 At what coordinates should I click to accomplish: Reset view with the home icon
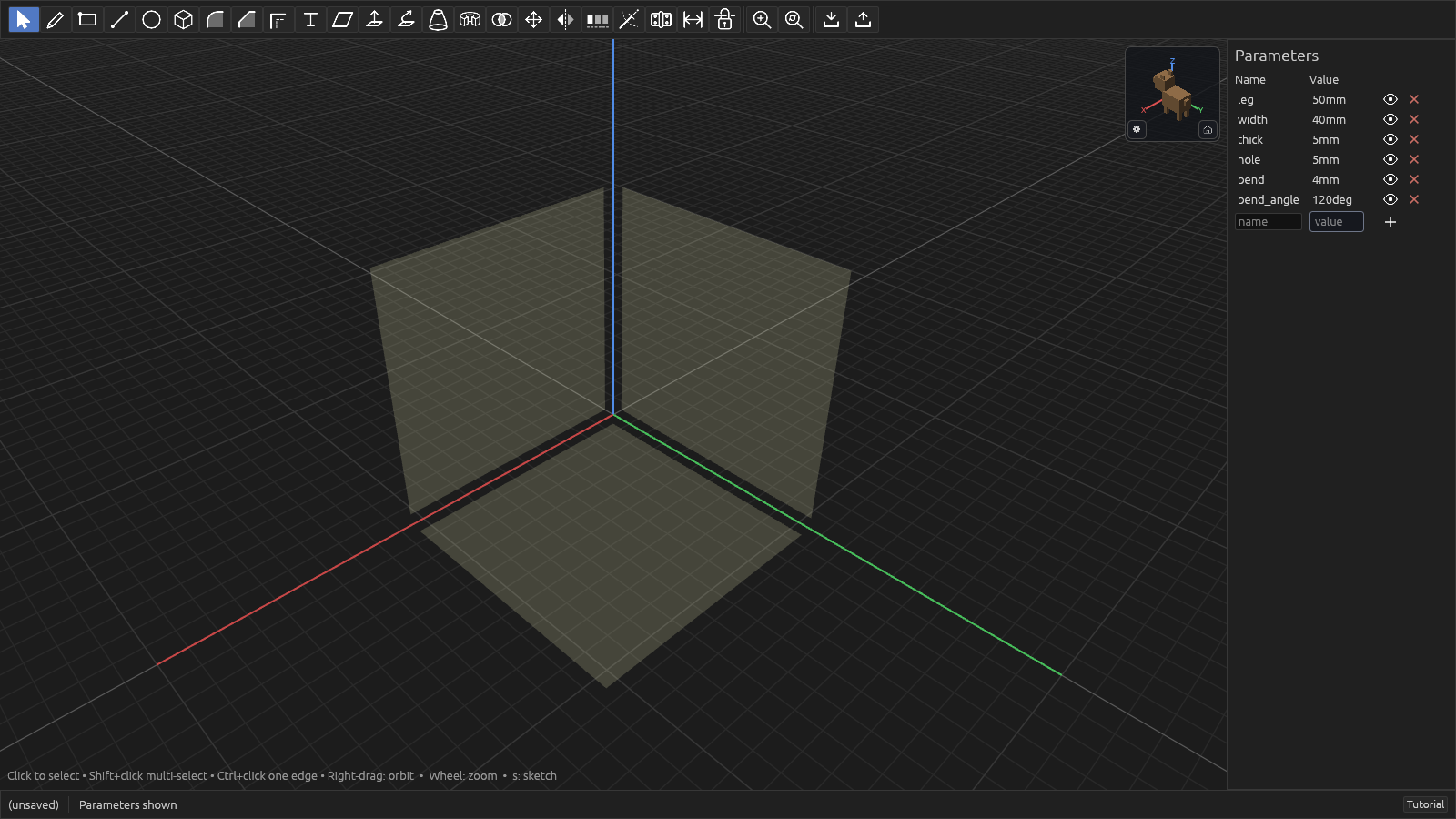coord(1208,129)
